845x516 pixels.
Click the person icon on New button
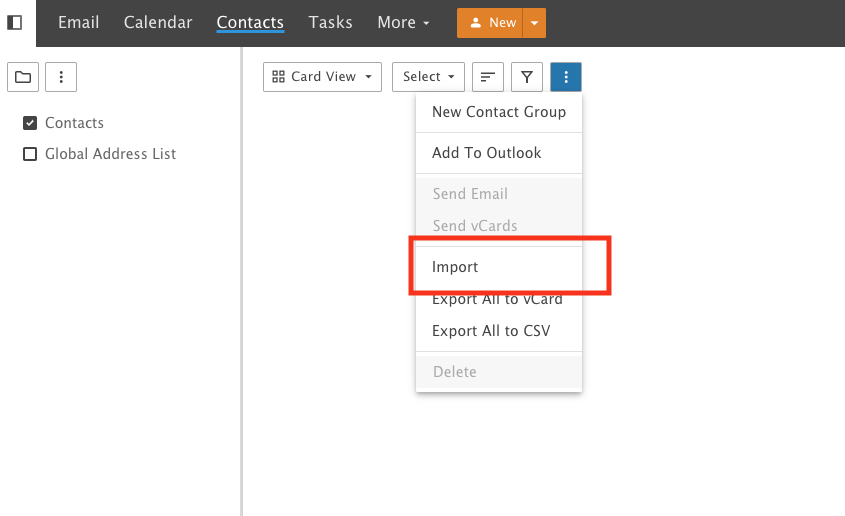coord(476,23)
